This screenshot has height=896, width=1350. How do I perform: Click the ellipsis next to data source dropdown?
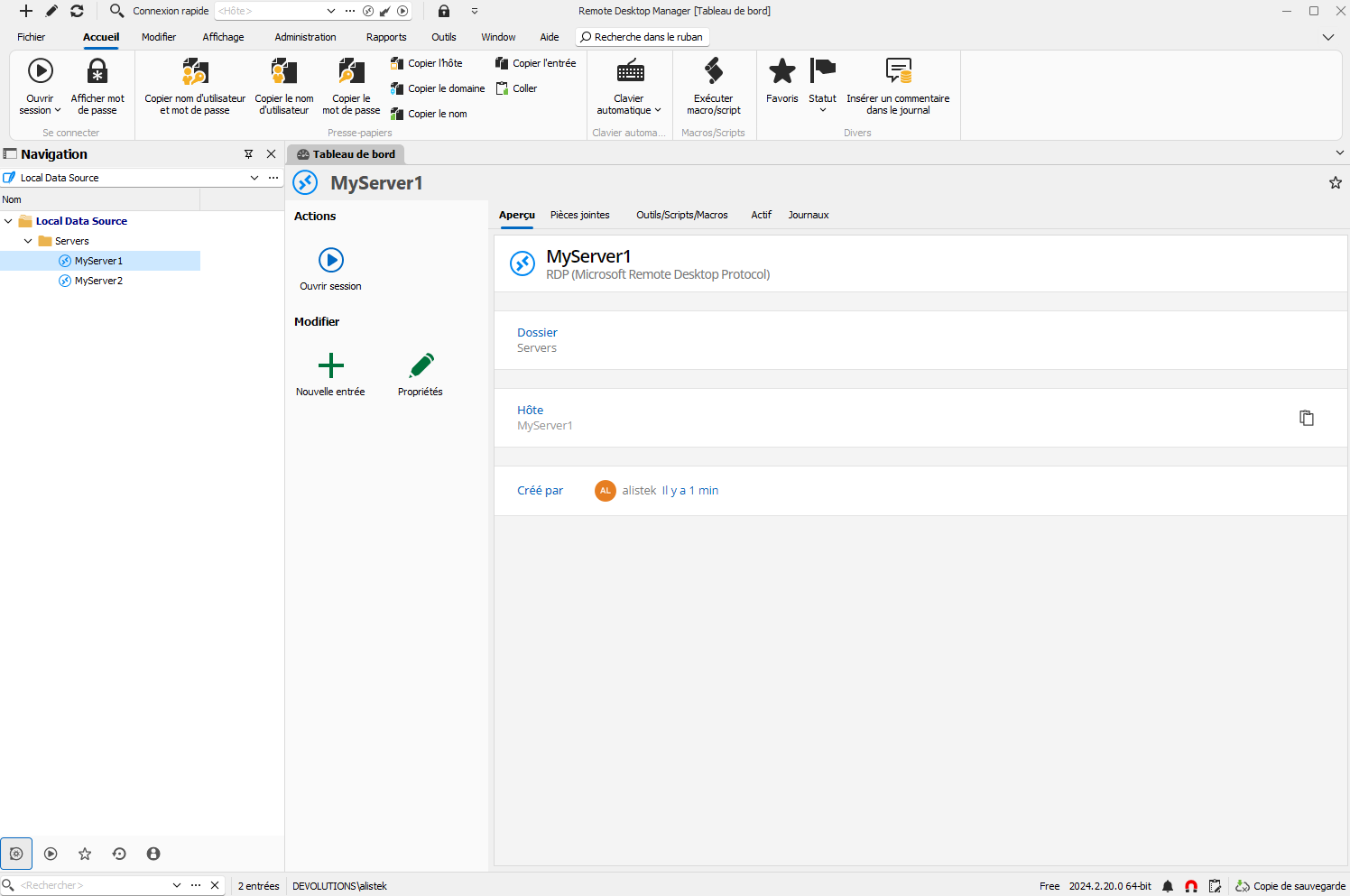click(x=273, y=178)
